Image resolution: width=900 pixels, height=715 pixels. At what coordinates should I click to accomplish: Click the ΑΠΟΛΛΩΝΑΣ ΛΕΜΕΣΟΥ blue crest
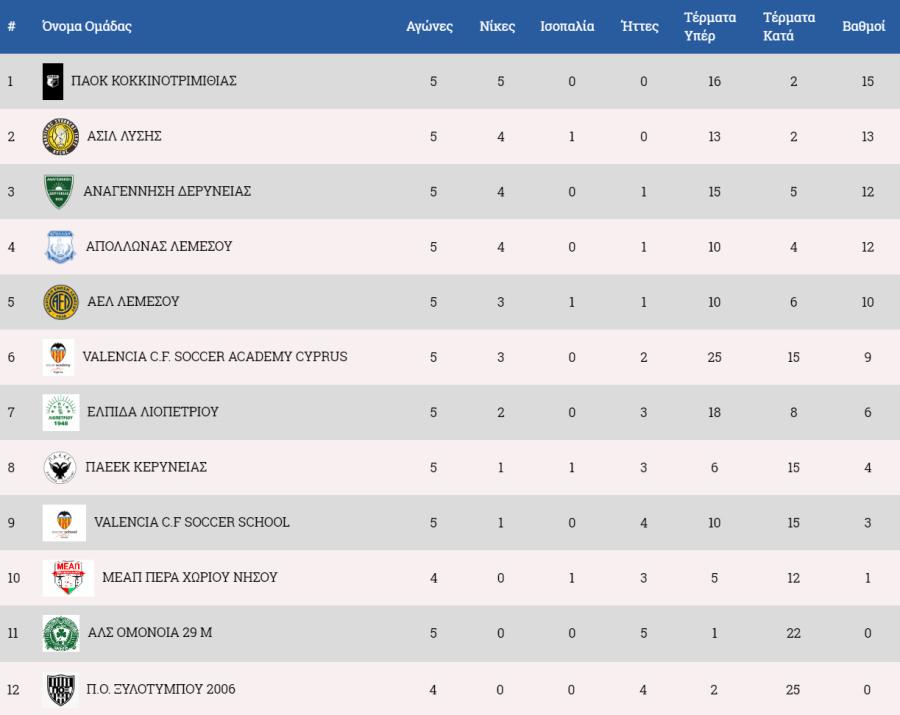click(60, 247)
